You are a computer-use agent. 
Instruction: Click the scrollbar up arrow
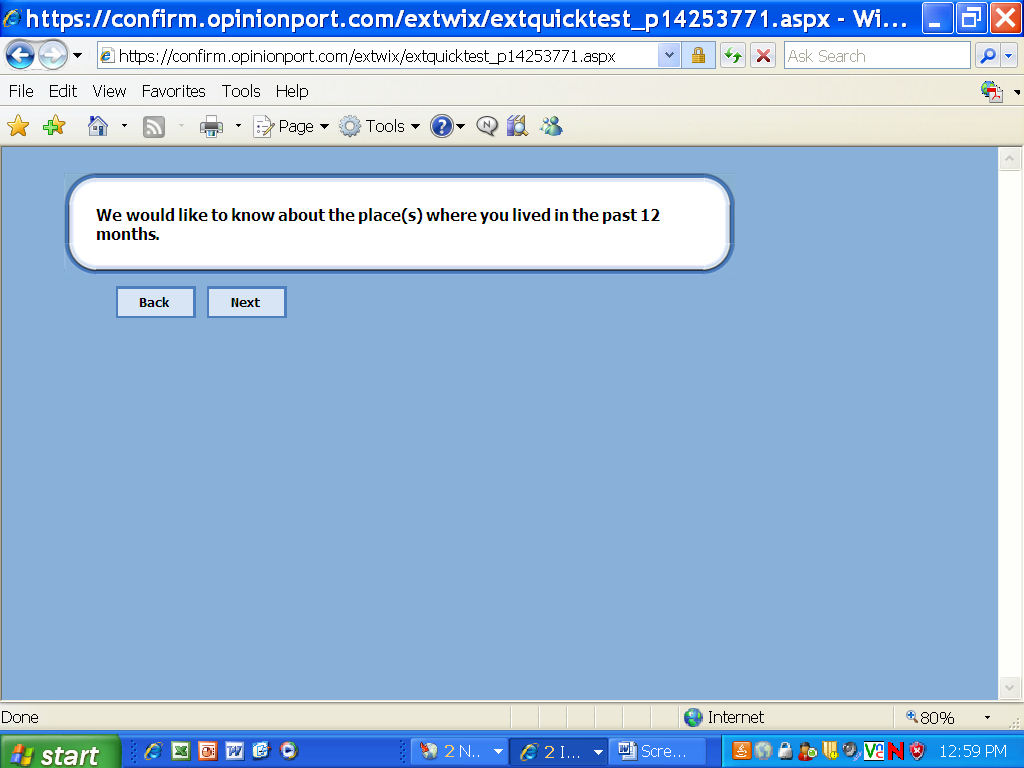1010,159
